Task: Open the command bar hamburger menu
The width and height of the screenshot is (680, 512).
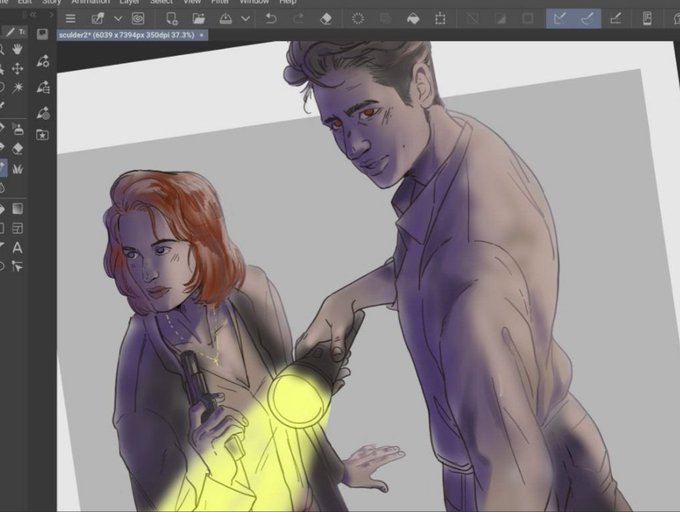Action: tap(70, 19)
